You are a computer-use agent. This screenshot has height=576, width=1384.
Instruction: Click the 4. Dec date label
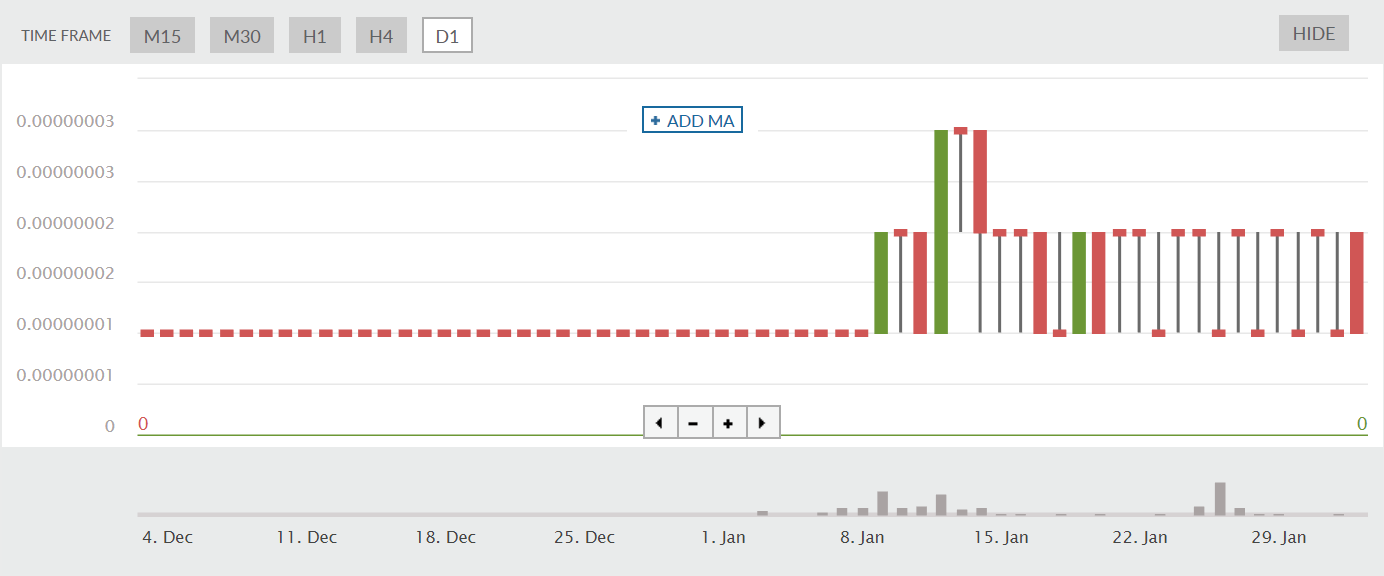(167, 537)
